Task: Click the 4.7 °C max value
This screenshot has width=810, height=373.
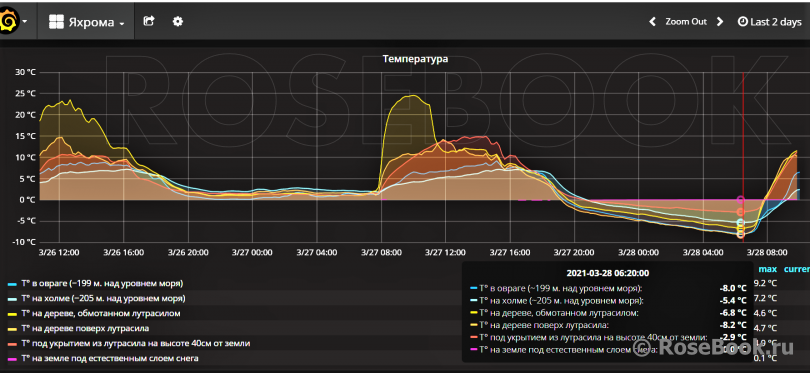Action: 765,328
